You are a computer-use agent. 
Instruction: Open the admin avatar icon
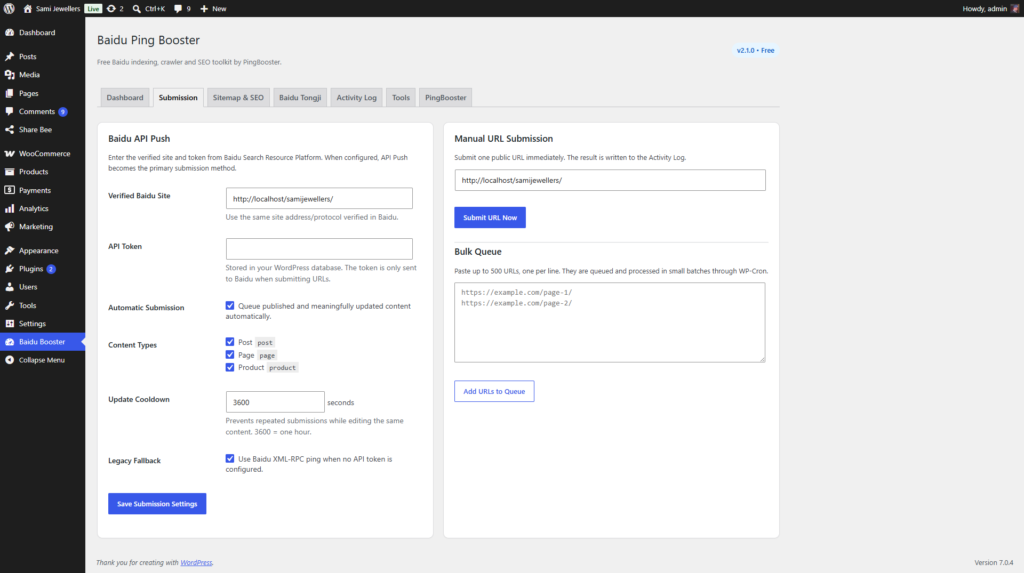[x=1015, y=8]
